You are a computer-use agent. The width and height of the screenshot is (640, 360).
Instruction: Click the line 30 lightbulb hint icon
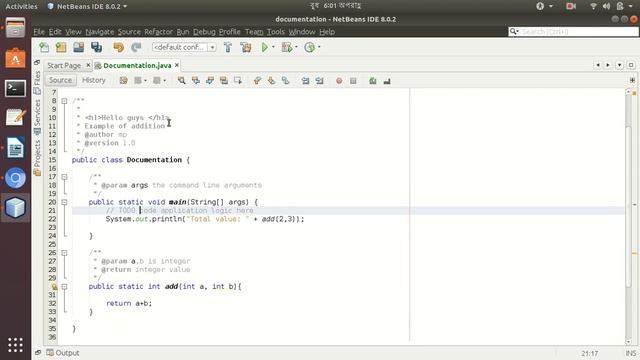54,287
